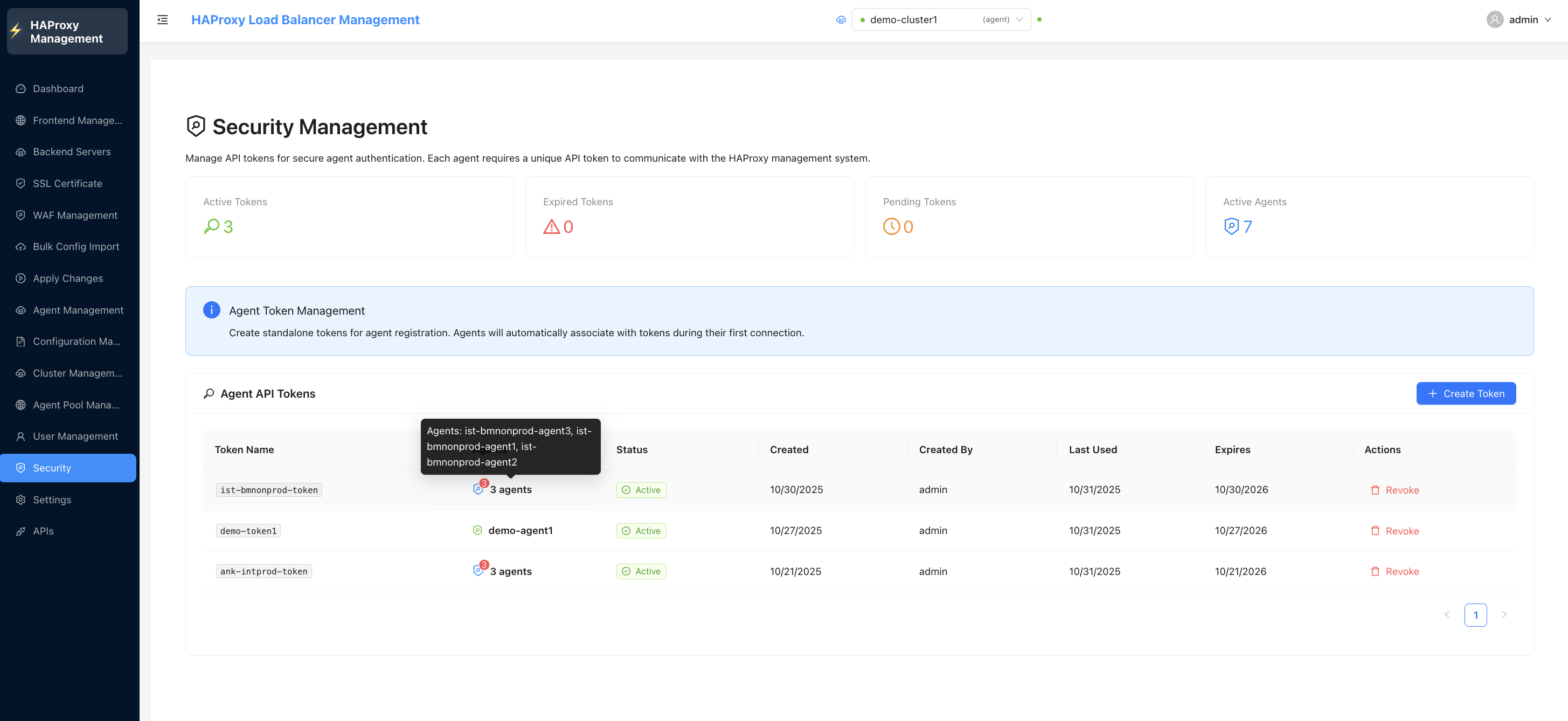Collapse the sidebar with the menu fold icon
Image resolution: width=1568 pixels, height=721 pixels.
[163, 20]
